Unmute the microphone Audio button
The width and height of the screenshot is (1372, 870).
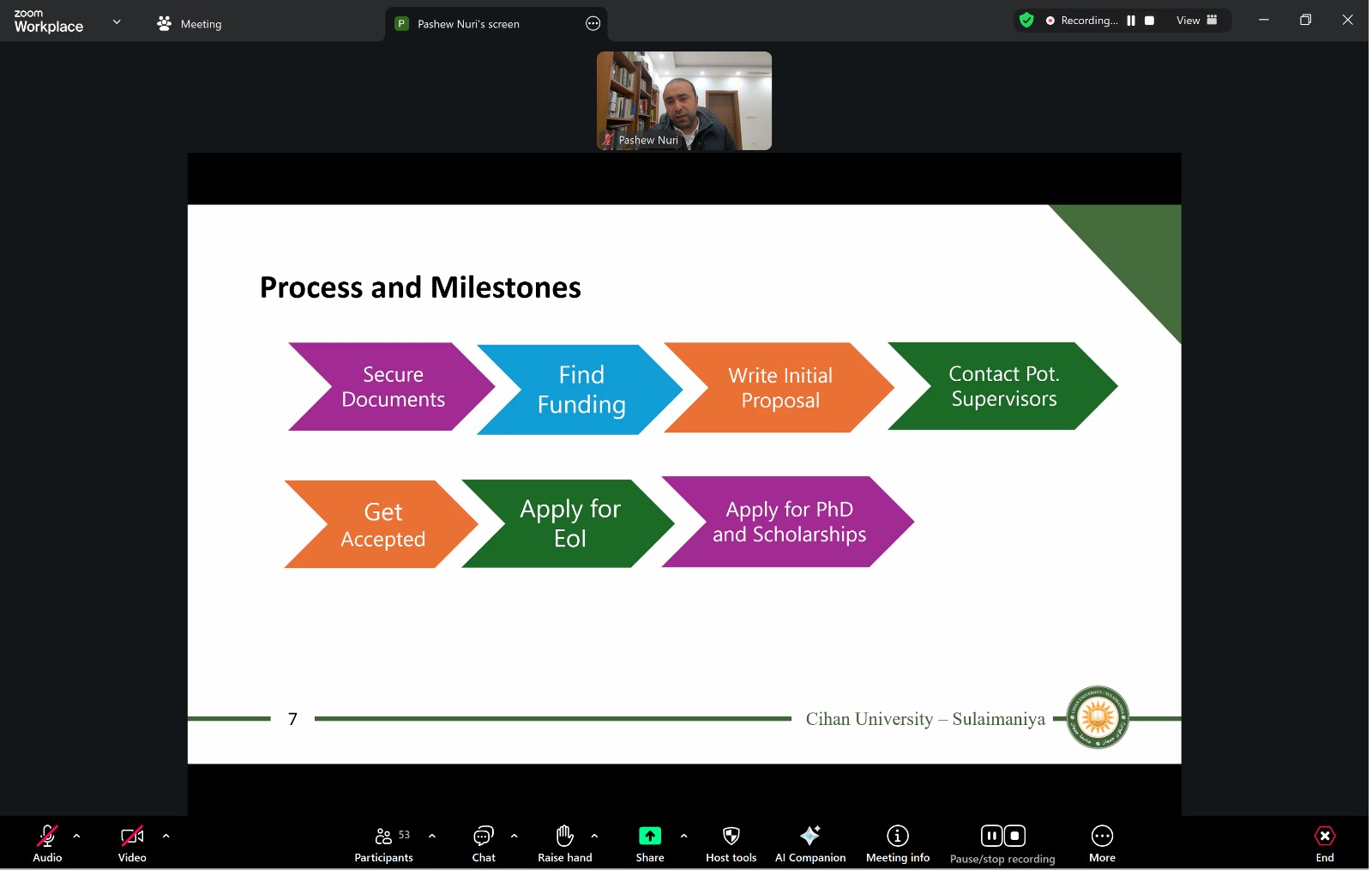click(47, 843)
